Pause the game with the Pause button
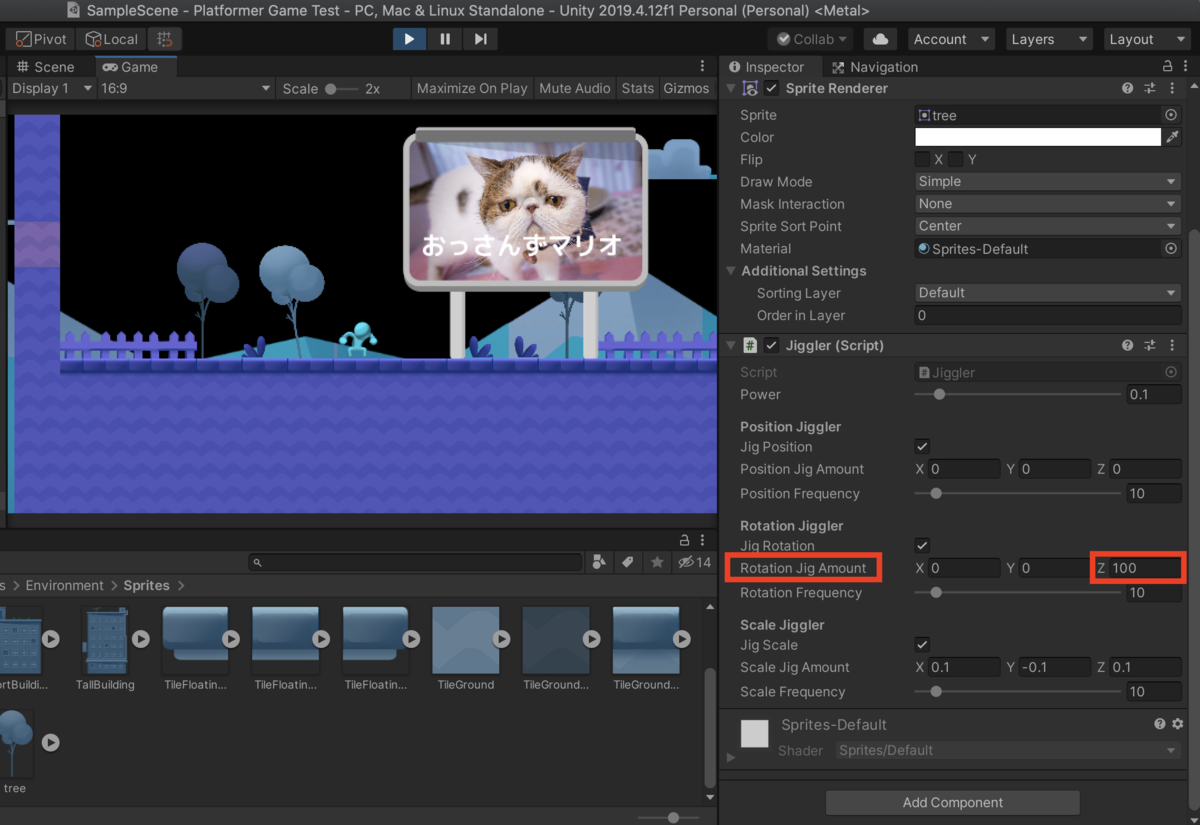 445,39
